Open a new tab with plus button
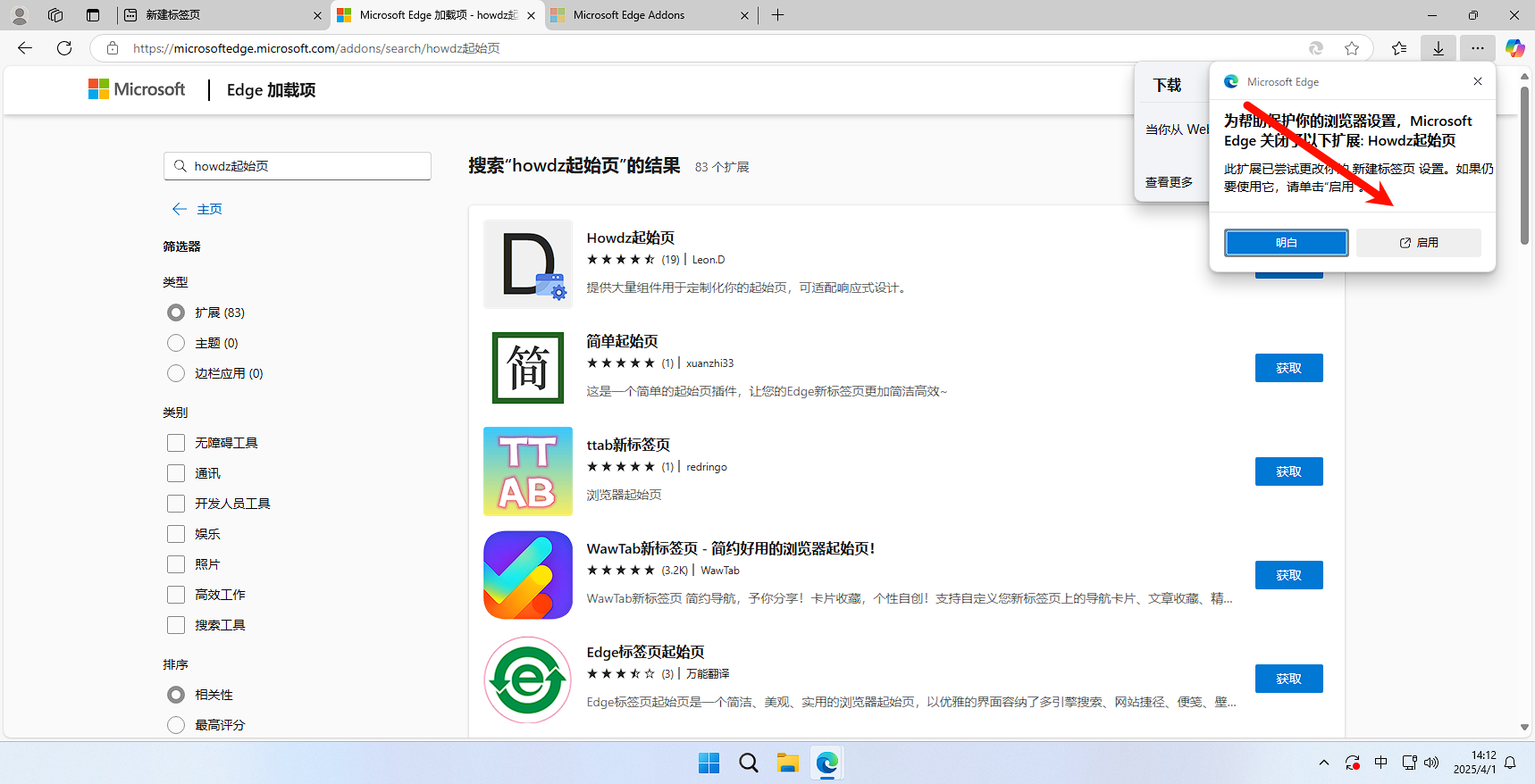The image size is (1535, 784). click(x=778, y=15)
